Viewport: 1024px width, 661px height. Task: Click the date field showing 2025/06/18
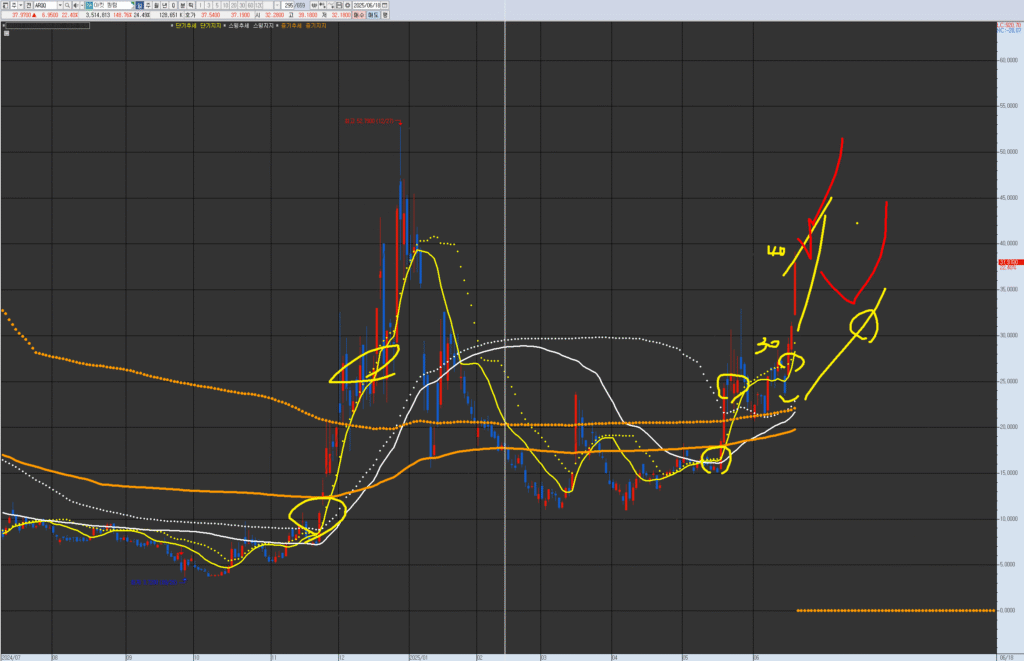tap(366, 5)
